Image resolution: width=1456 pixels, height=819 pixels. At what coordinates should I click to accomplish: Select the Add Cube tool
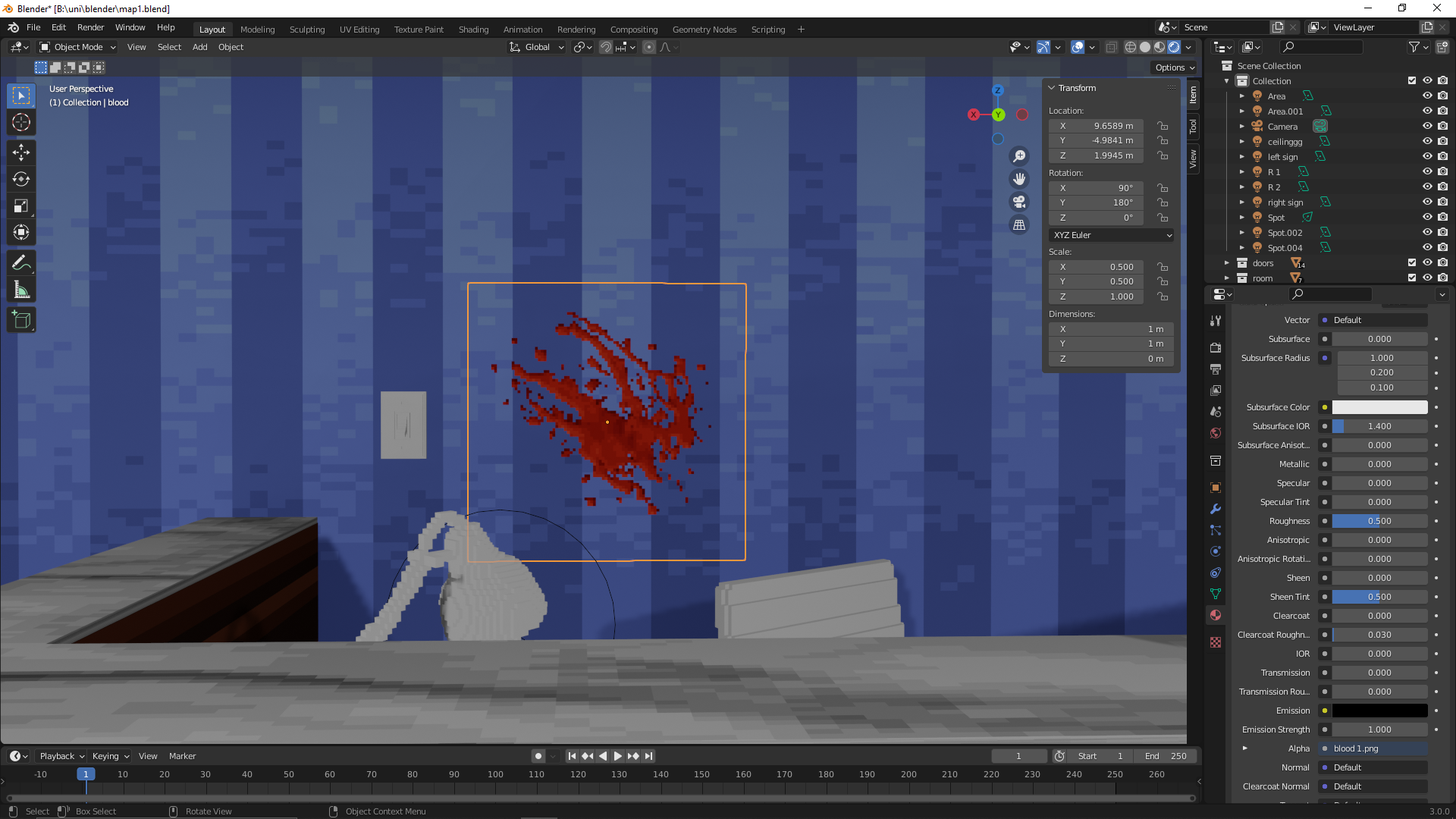tap(21, 320)
